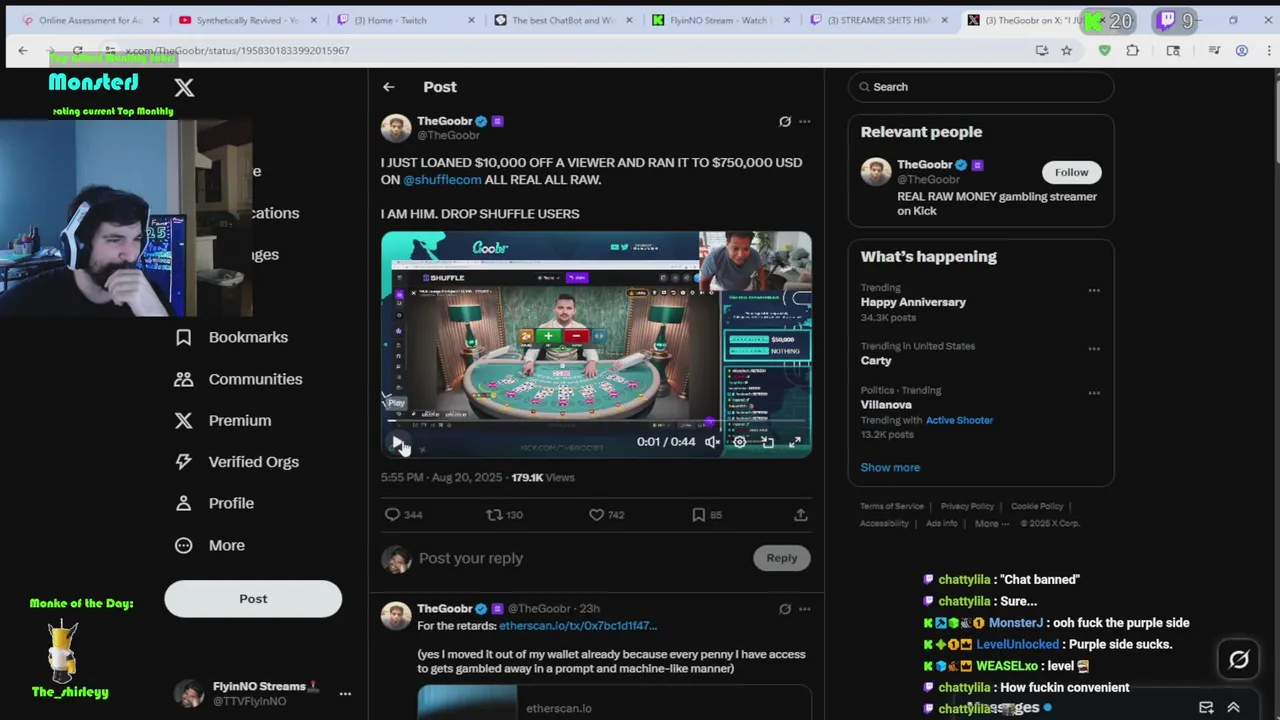Click Show more under What's happening

pyautogui.click(x=890, y=467)
